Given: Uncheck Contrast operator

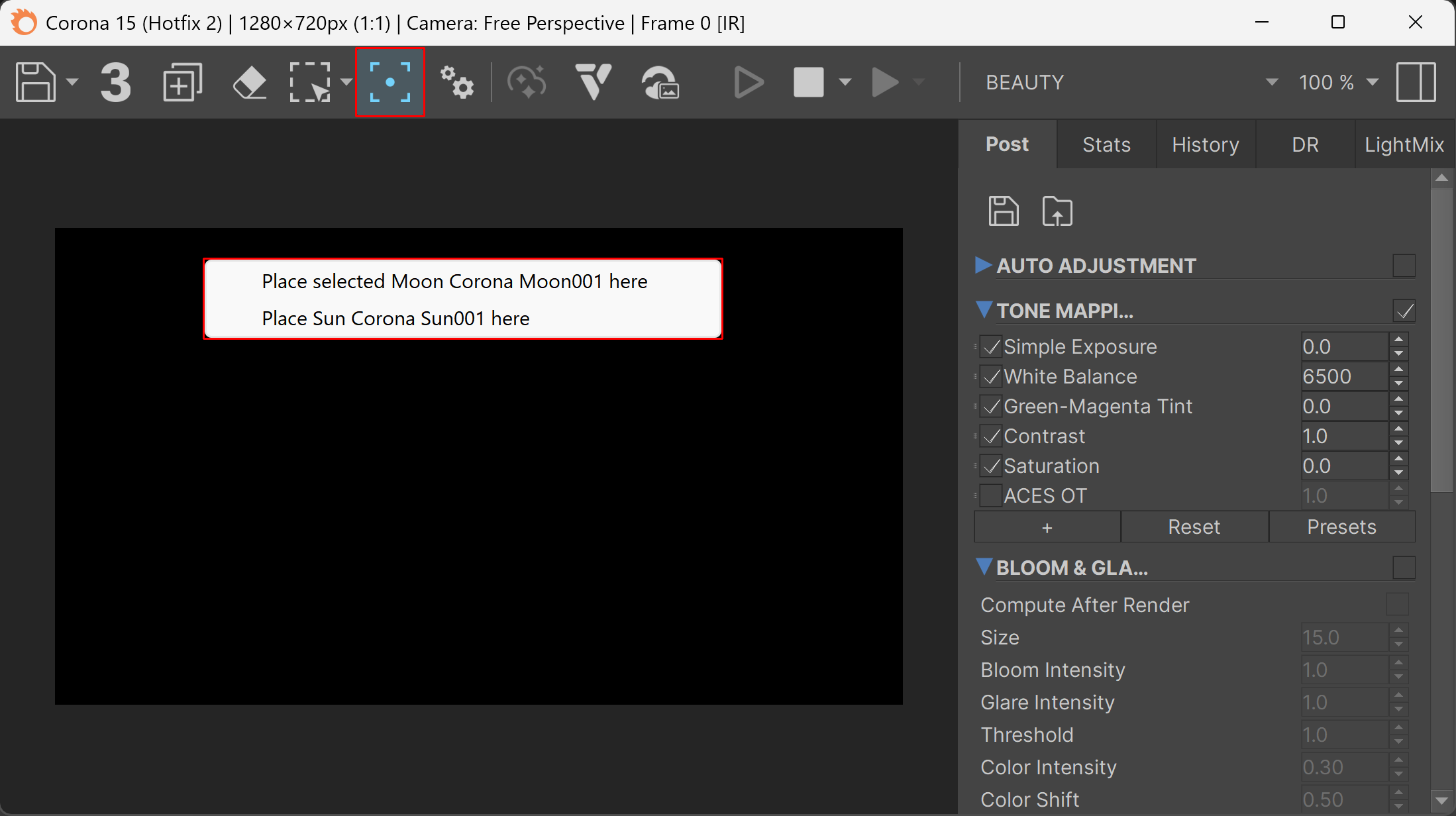Looking at the screenshot, I should 992,436.
